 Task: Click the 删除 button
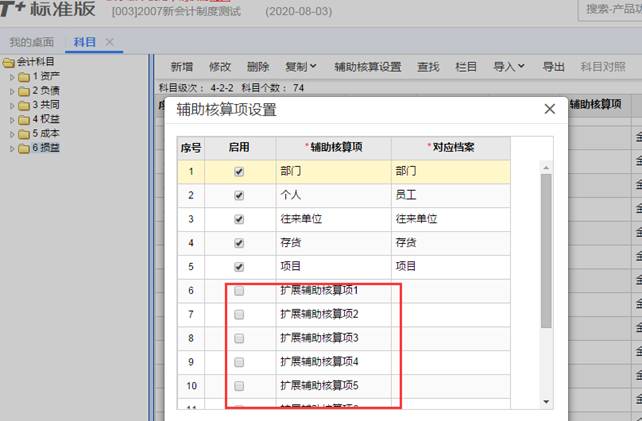click(x=257, y=67)
